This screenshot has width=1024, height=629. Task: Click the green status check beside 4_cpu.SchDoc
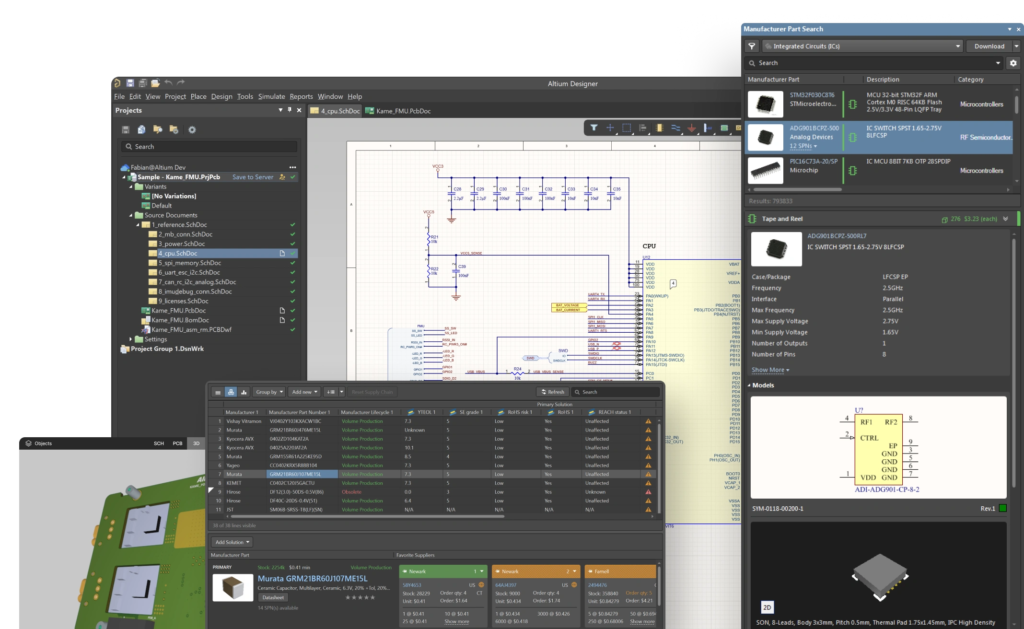(293, 253)
